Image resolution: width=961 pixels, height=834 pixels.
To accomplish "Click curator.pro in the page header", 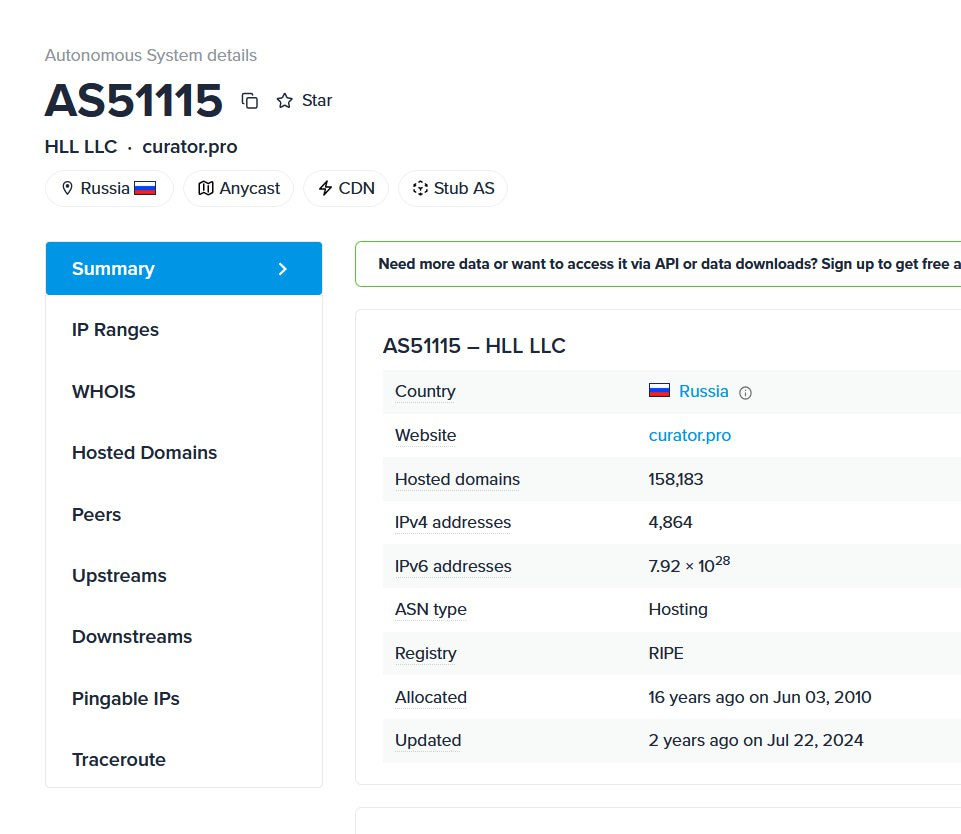I will (x=189, y=147).
